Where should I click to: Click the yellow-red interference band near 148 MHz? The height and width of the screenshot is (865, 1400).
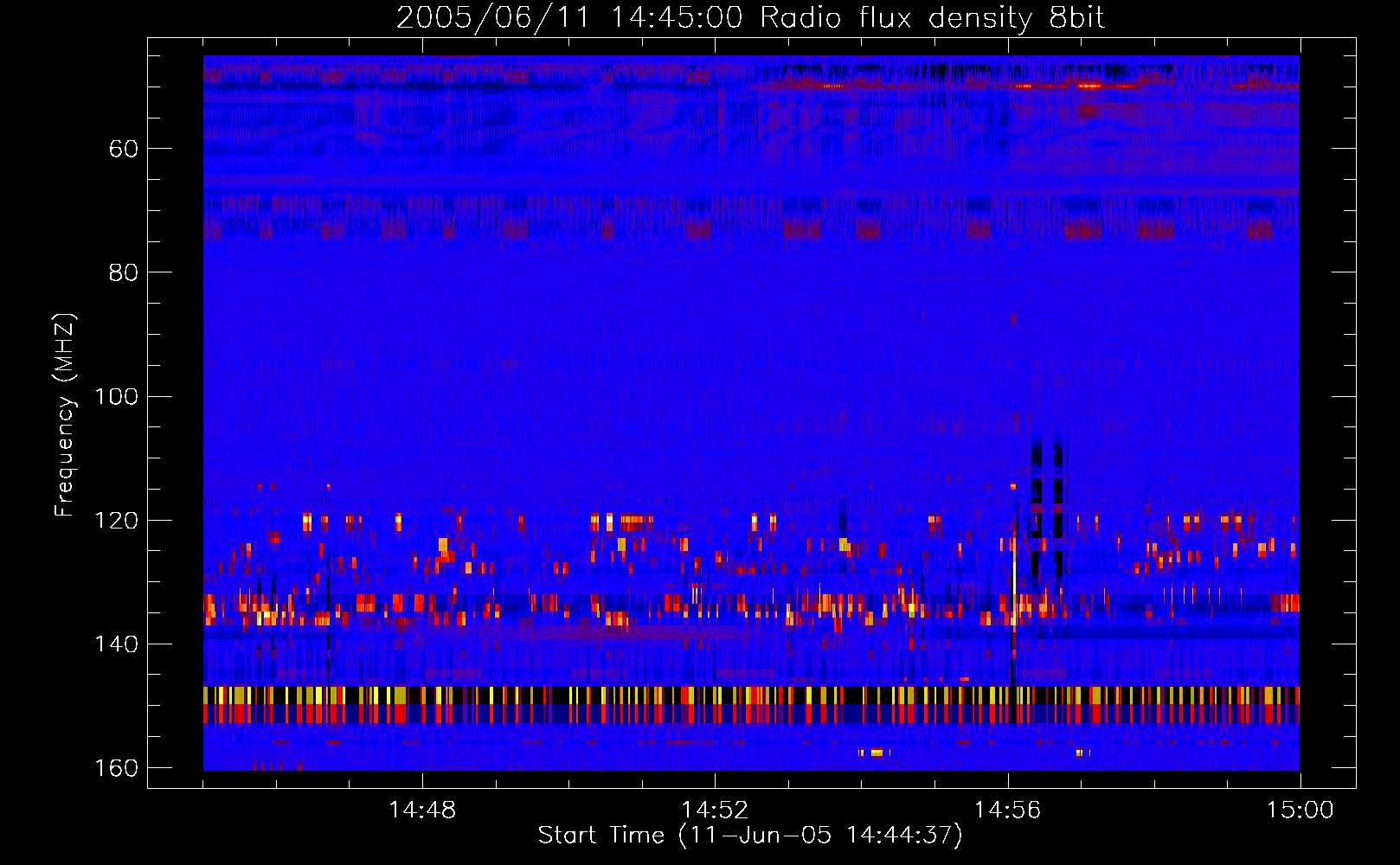pyautogui.click(x=751, y=704)
